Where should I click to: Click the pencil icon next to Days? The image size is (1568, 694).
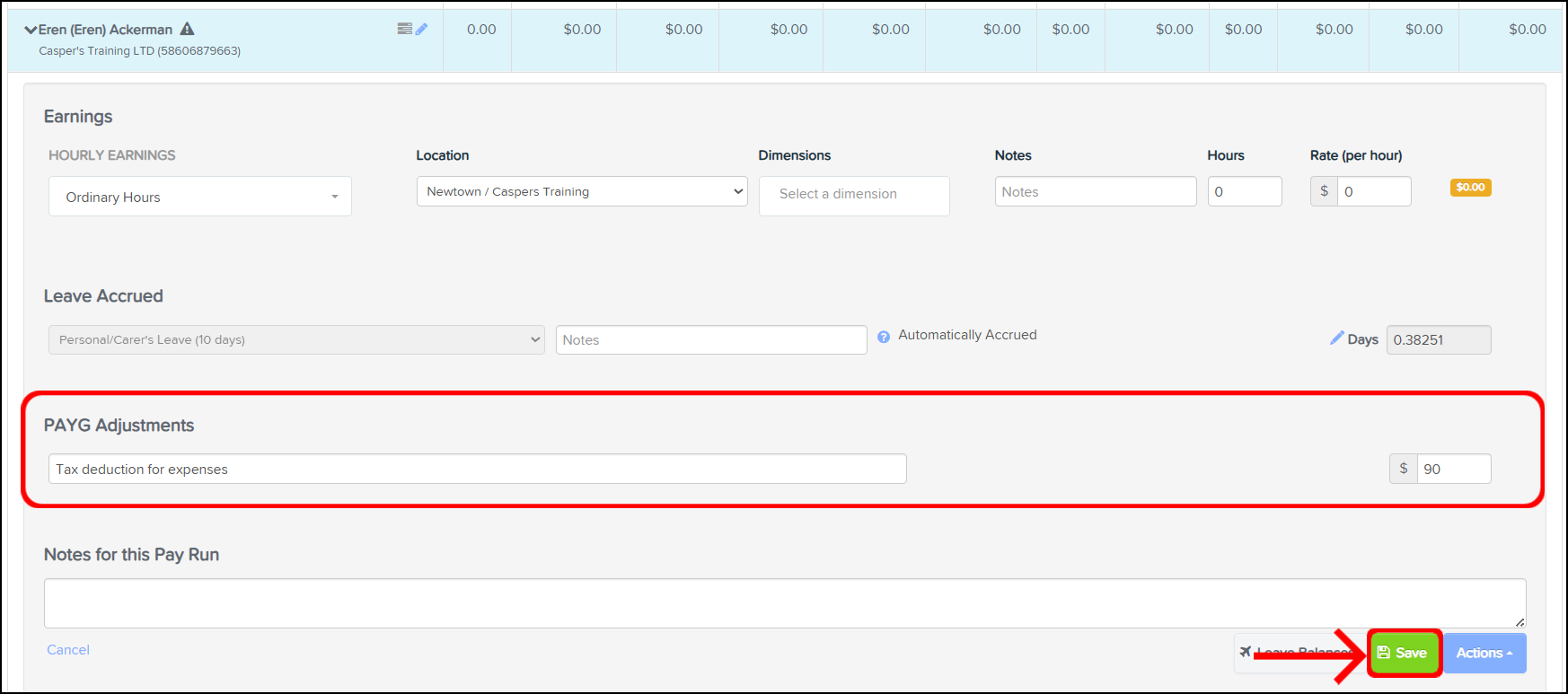tap(1336, 338)
